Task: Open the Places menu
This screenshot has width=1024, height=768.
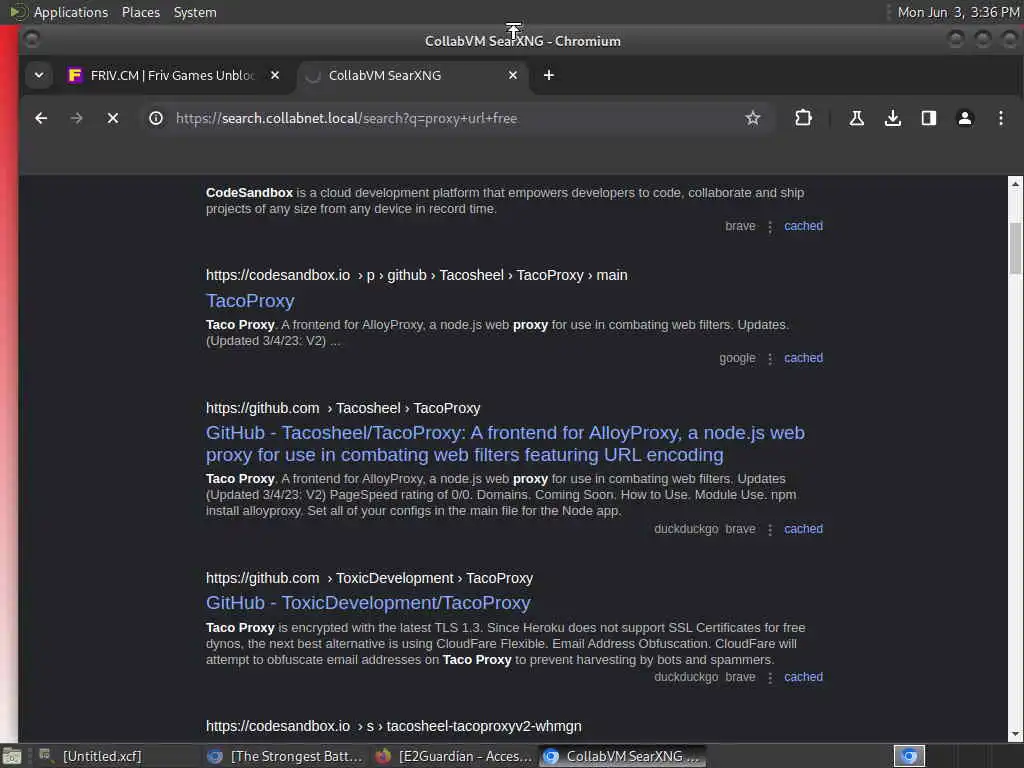Action: [141, 12]
